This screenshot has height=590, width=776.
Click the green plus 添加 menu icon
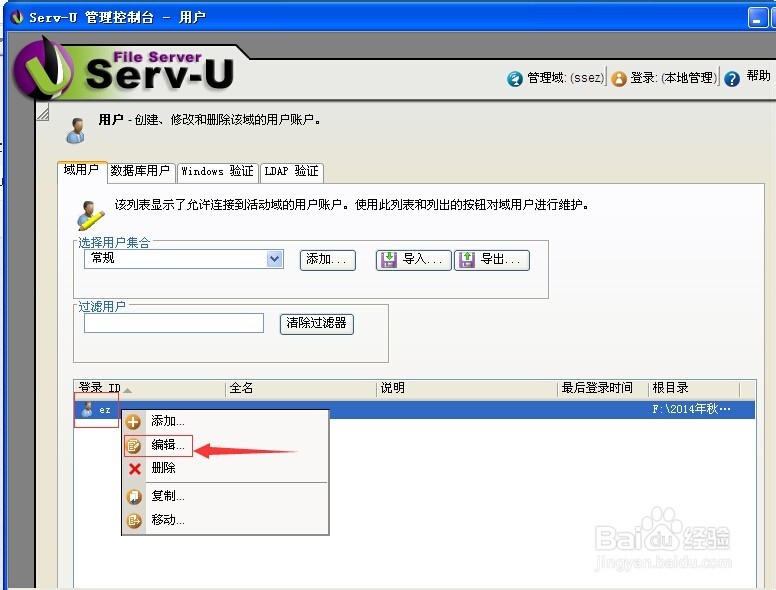pos(133,422)
